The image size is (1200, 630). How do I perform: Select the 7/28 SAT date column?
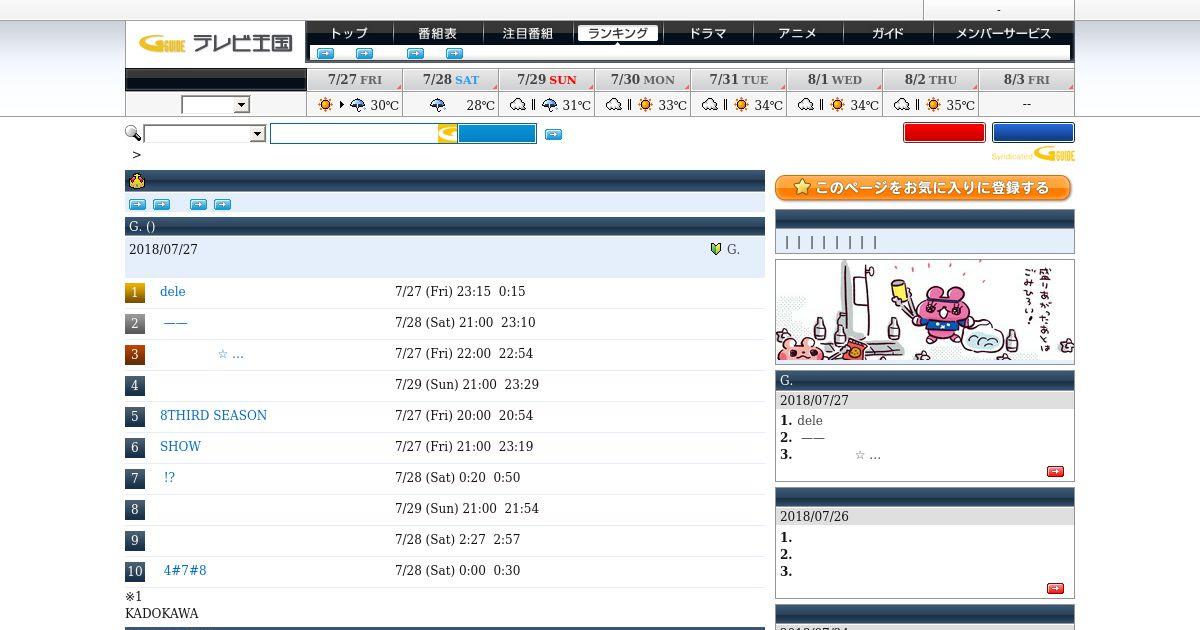450,79
